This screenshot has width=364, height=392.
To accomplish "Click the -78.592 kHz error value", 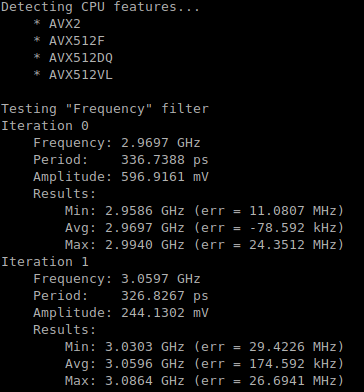I will [x=292, y=228].
